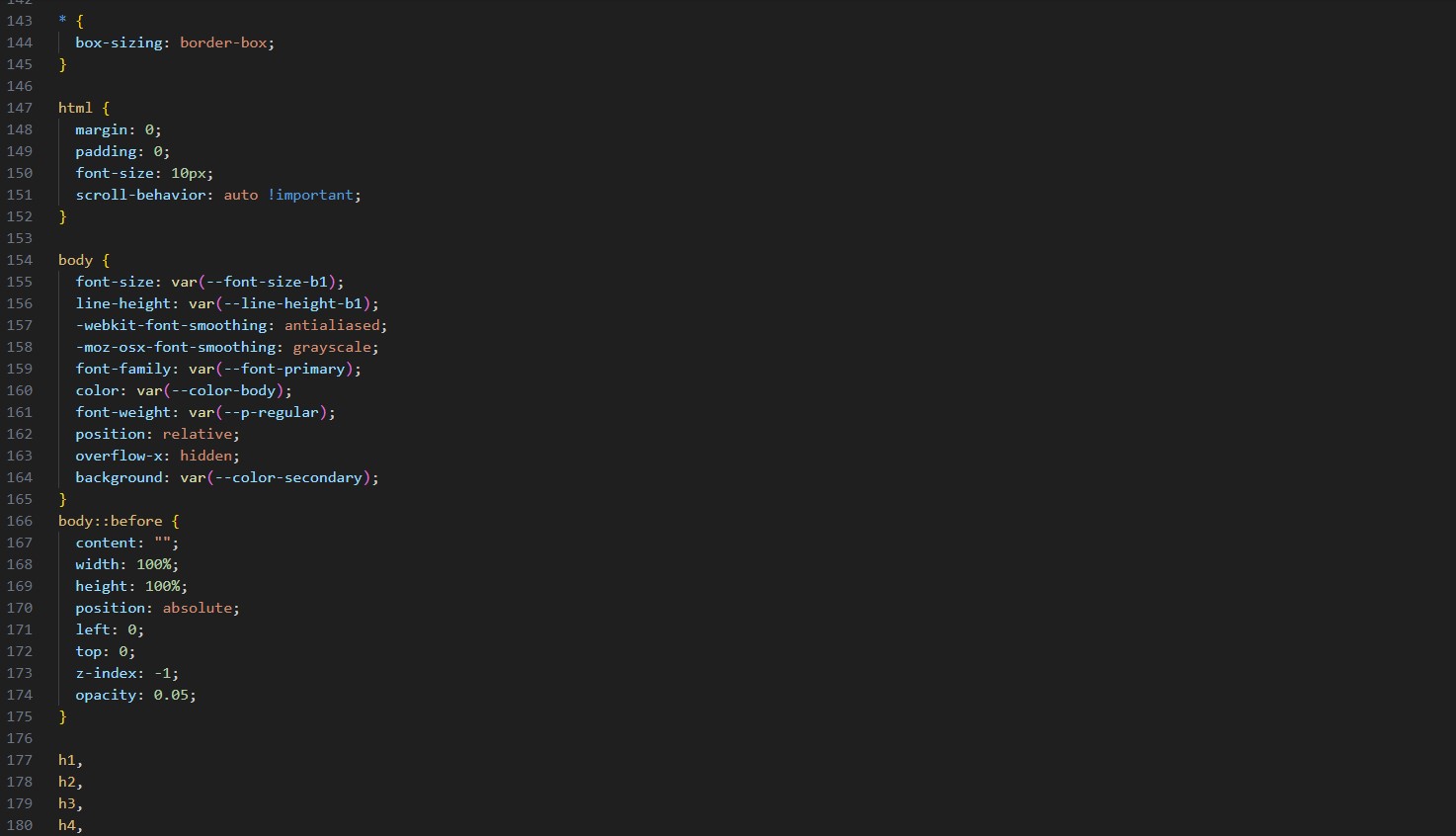Click line number 150 in the gutter

tap(20, 173)
